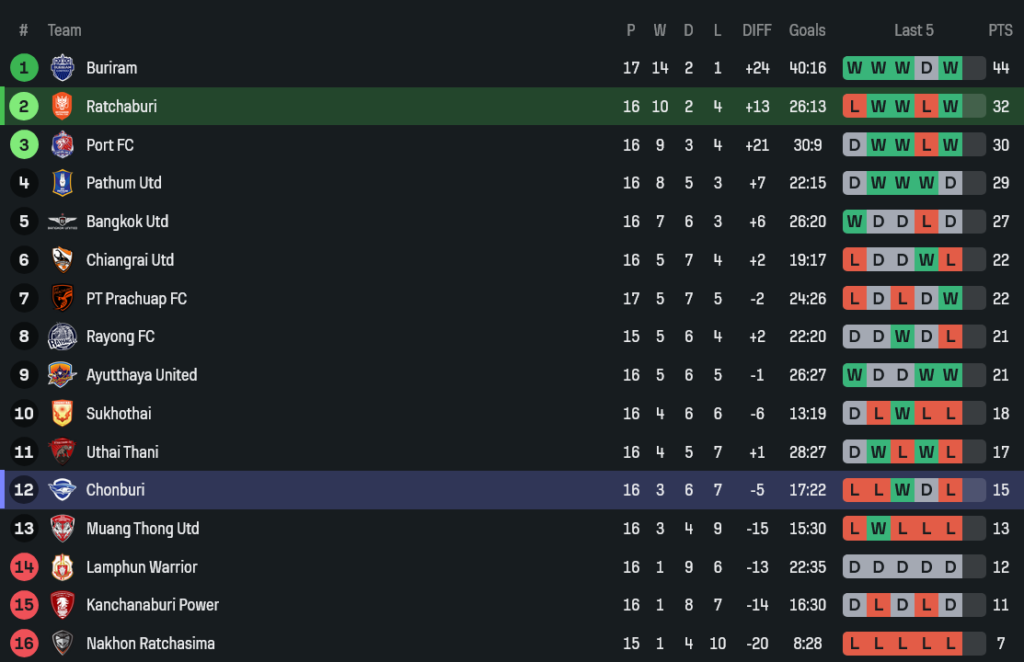Sort table by PTS column header
The height and width of the screenshot is (662, 1024).
(1000, 30)
